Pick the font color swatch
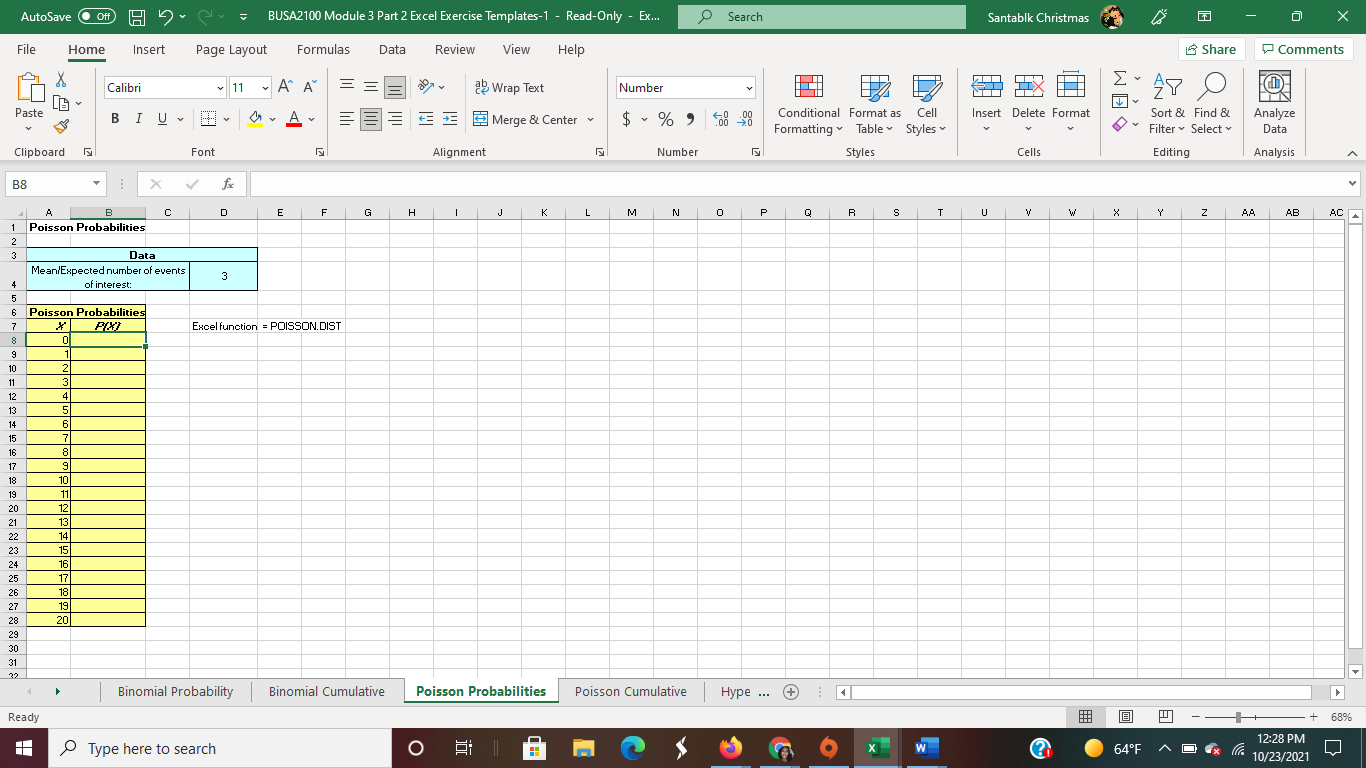This screenshot has height=768, width=1366. pyautogui.click(x=294, y=120)
